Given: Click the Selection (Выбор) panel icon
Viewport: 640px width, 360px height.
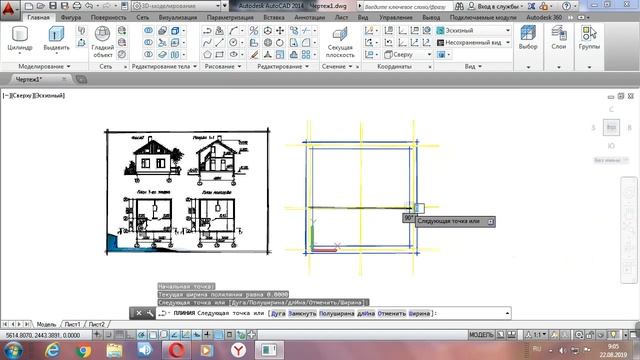Looking at the screenshot, I should click(528, 38).
